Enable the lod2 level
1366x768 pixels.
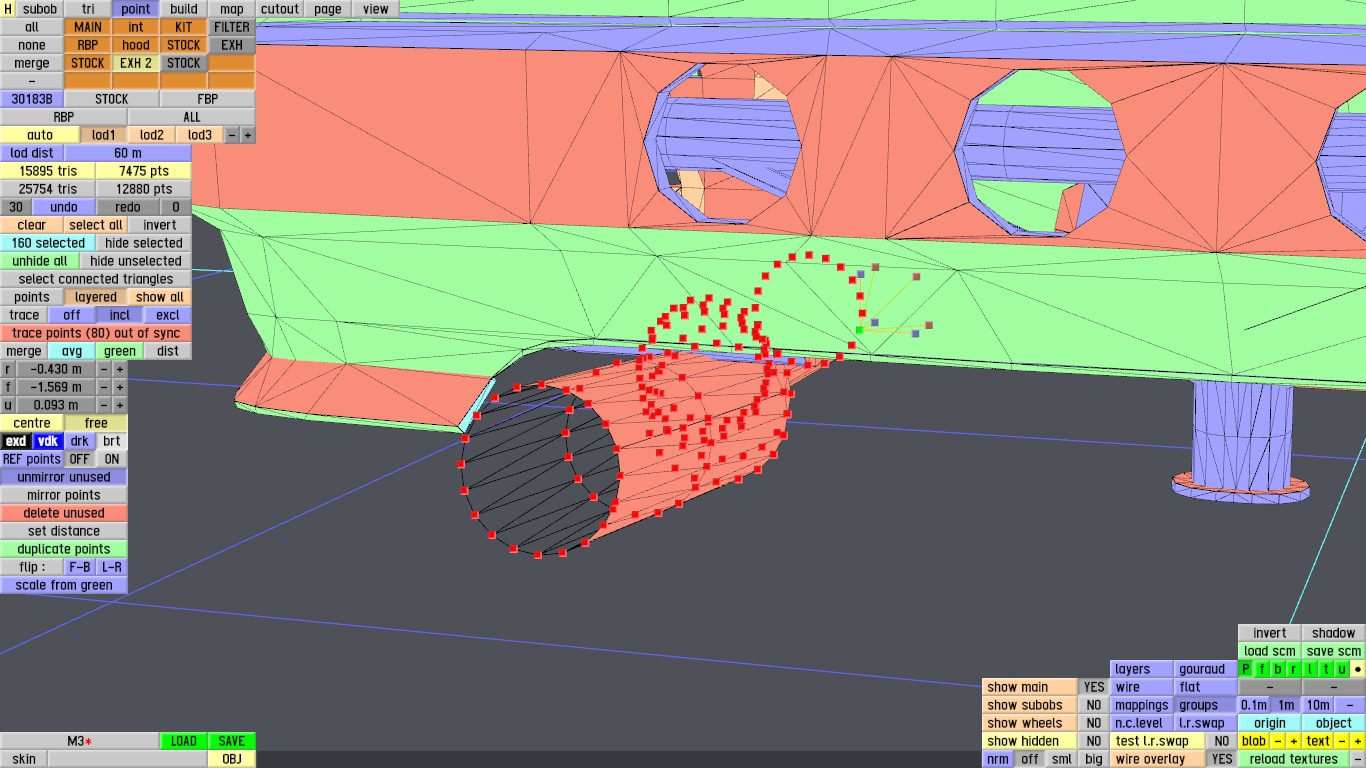point(152,135)
